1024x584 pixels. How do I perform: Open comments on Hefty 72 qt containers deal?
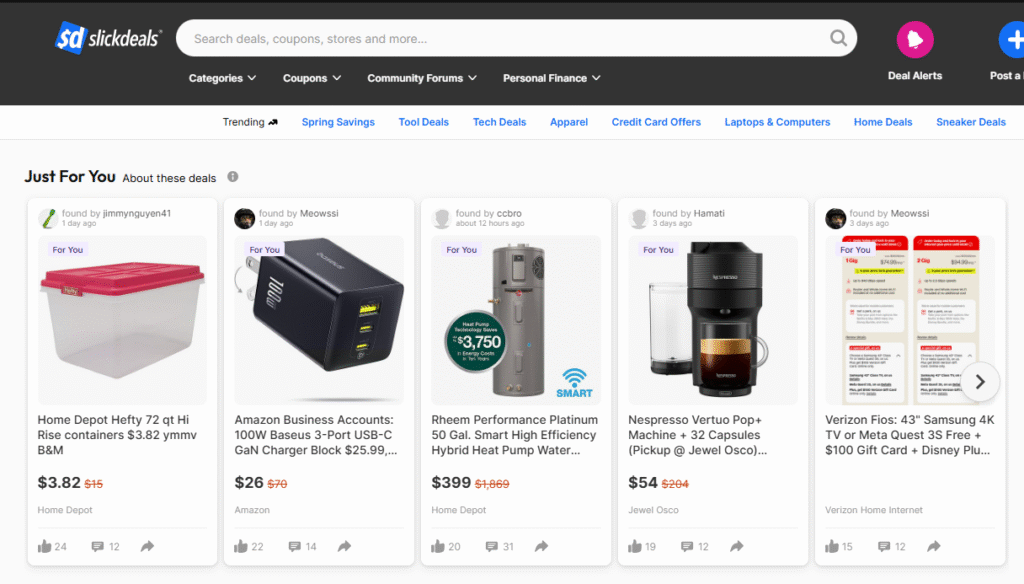97,546
